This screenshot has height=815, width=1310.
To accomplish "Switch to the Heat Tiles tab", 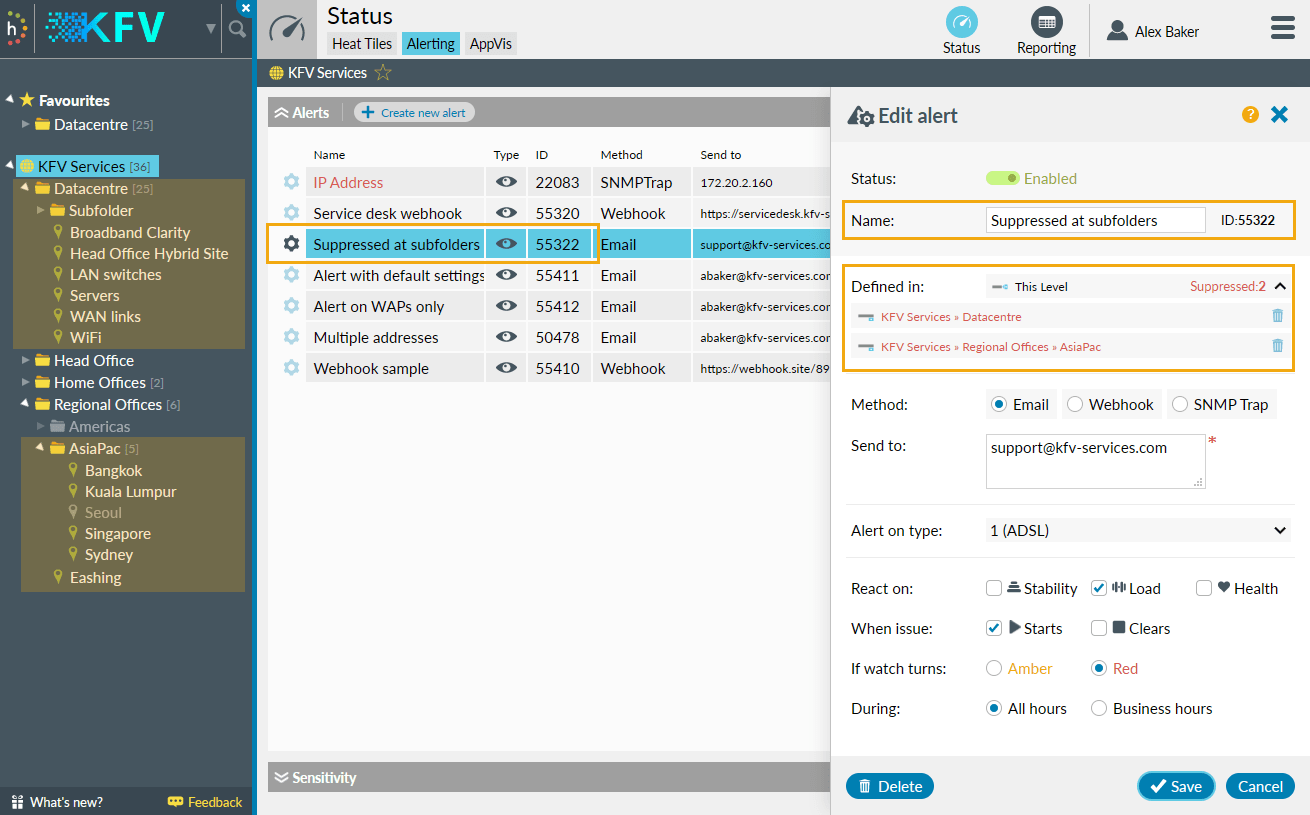I will [x=361, y=43].
